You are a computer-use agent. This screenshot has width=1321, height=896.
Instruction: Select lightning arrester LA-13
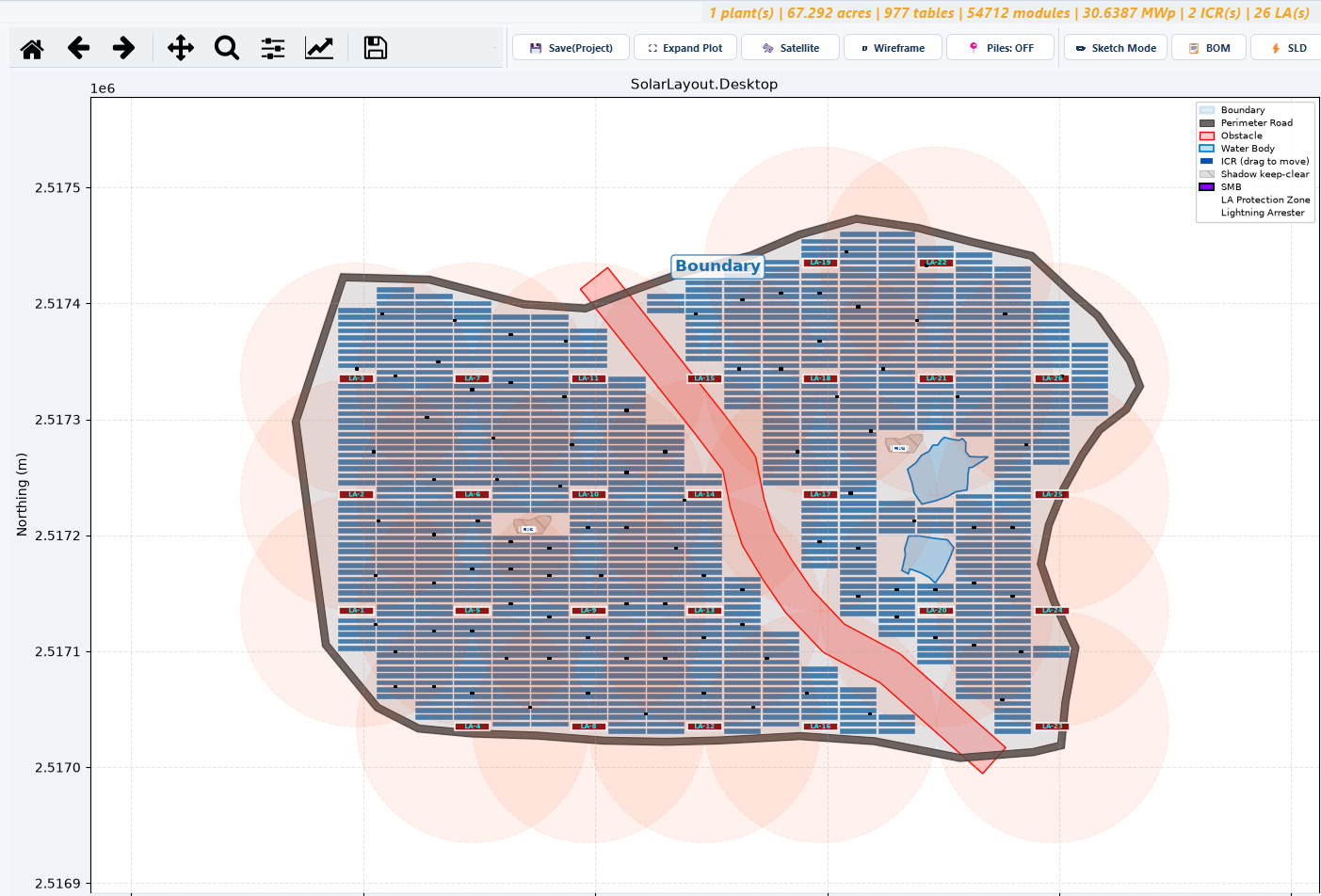coord(704,611)
